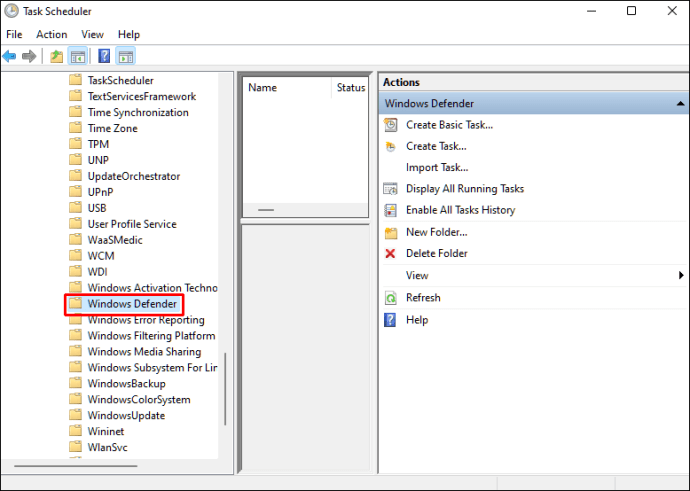Click the Create Basic Task icon
This screenshot has width=690, height=491.
[x=391, y=125]
